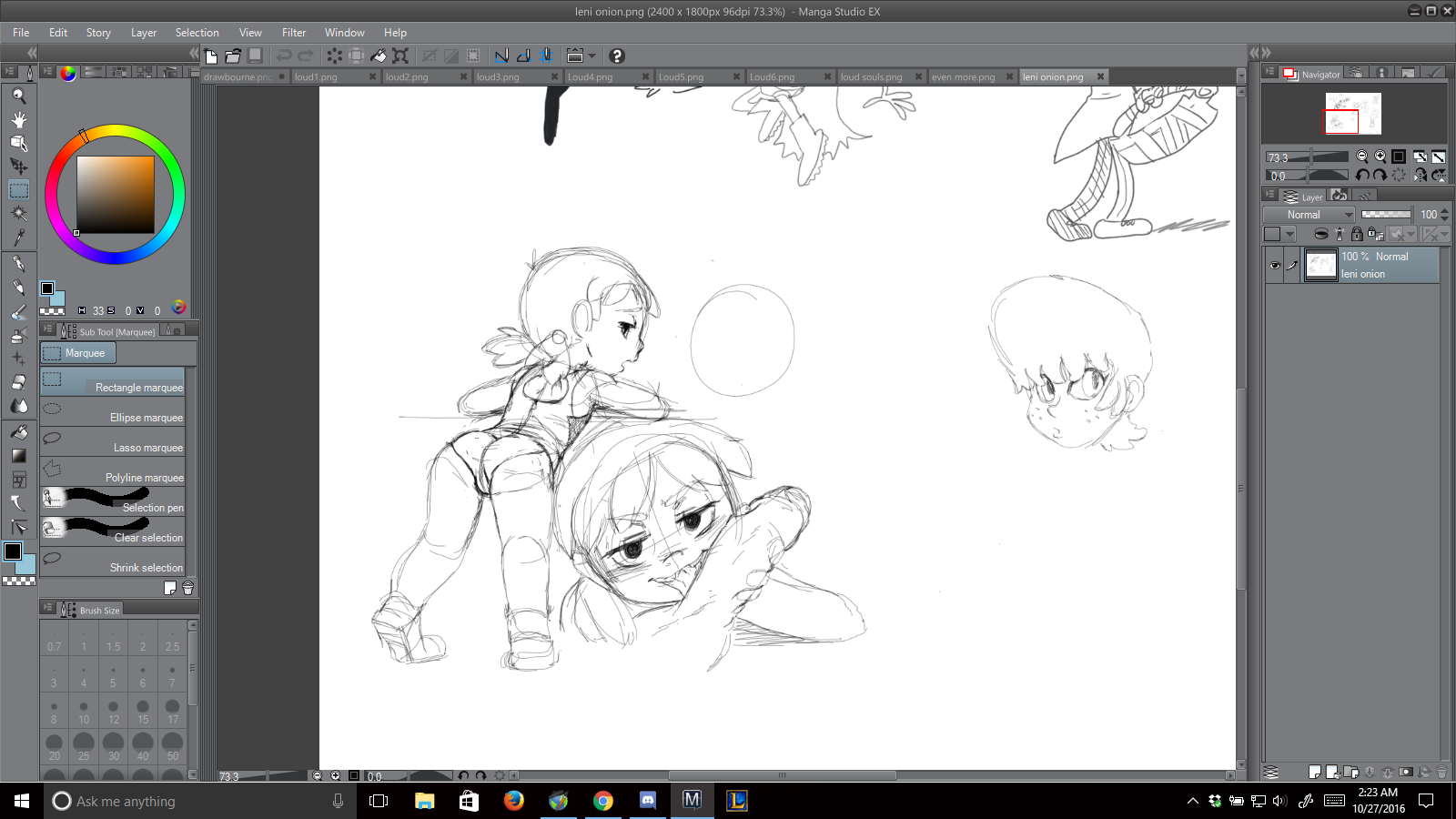This screenshot has height=819, width=1456.
Task: Click zoom in icon in Navigator
Action: pyautogui.click(x=1380, y=157)
